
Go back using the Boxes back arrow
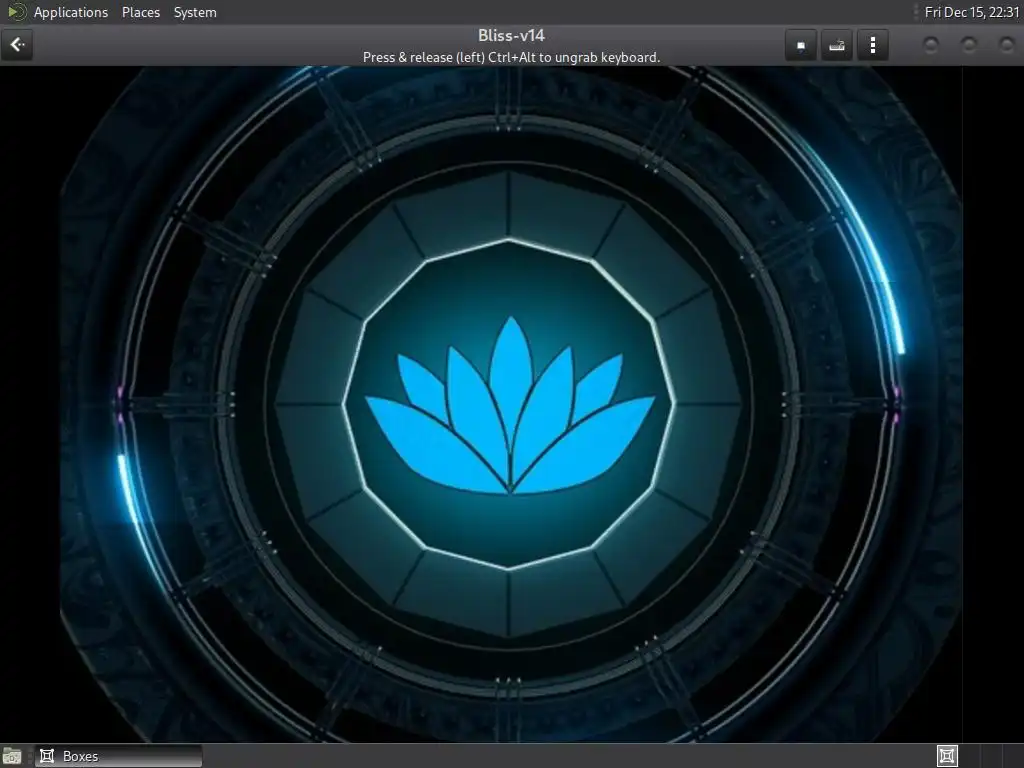(17, 45)
